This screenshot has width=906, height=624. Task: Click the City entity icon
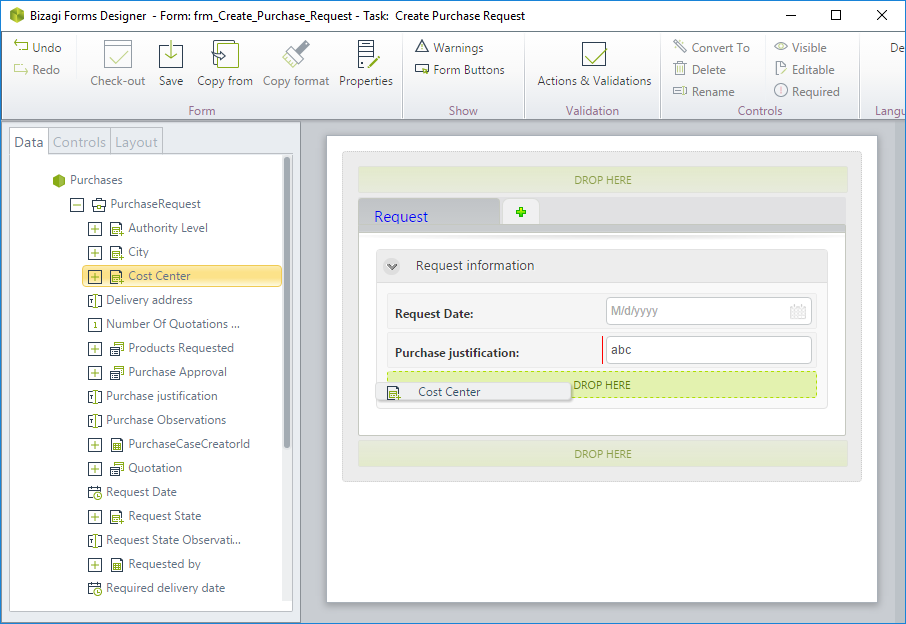point(117,252)
